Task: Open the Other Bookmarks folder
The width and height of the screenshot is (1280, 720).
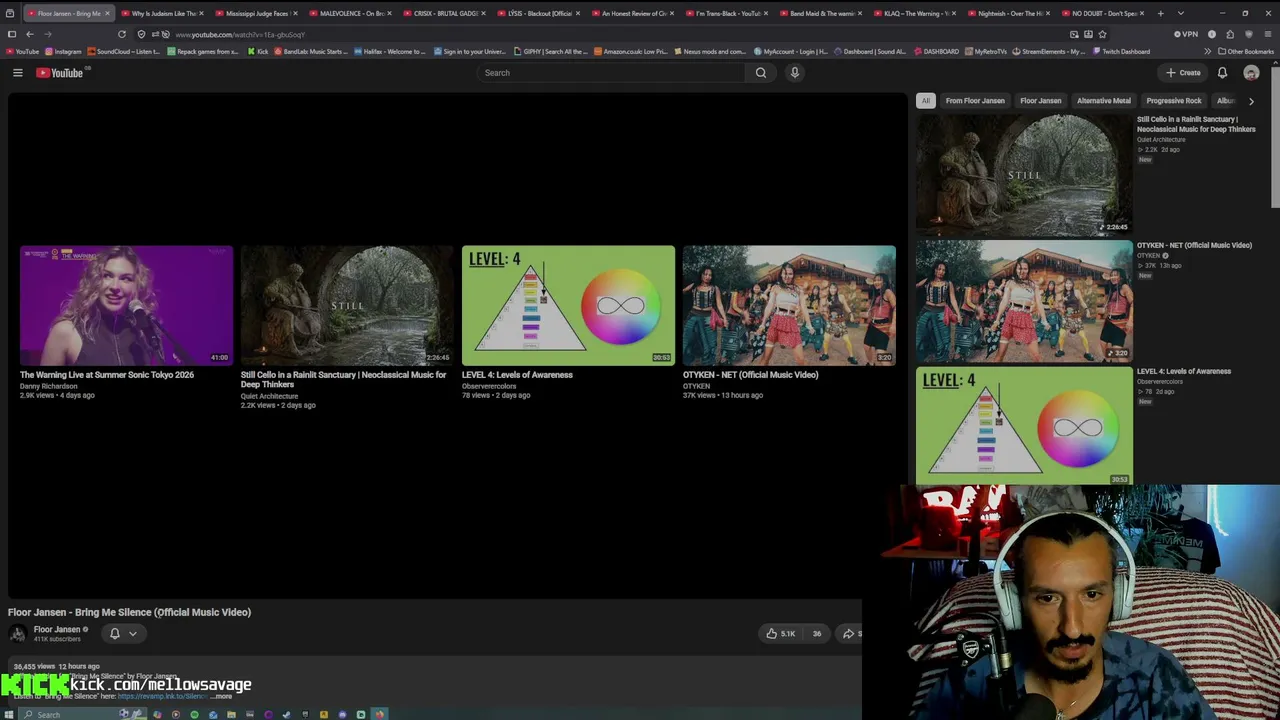Action: [x=1246, y=51]
